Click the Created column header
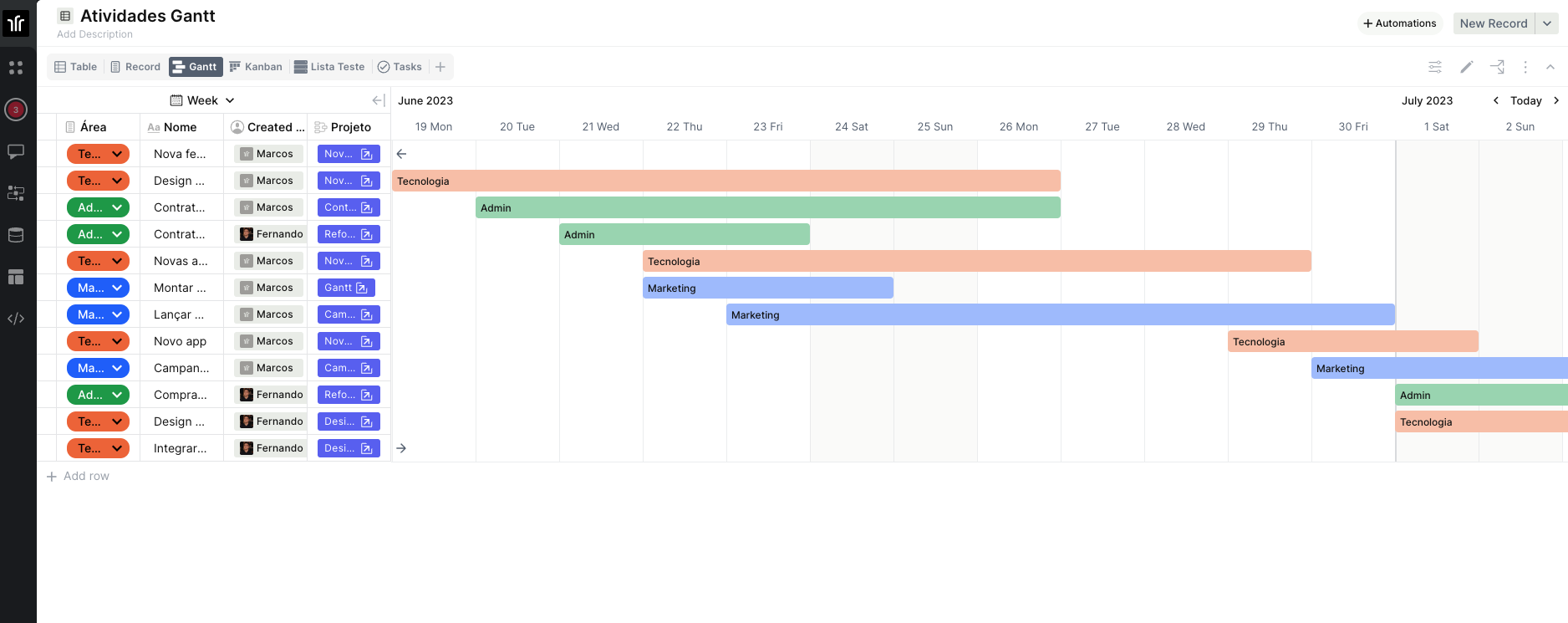This screenshot has height=623, width=1568. 265,127
